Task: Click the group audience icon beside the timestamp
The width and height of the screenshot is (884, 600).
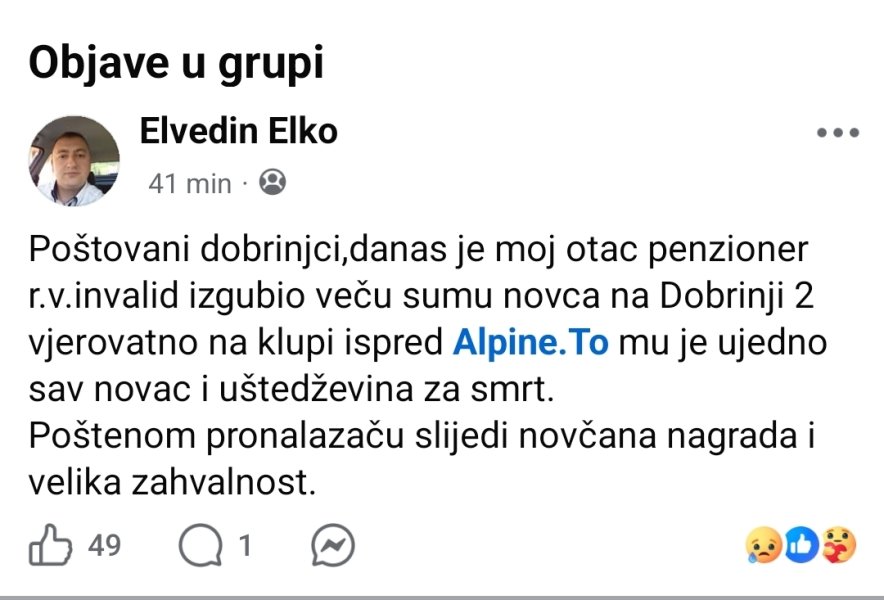Action: tap(272, 184)
